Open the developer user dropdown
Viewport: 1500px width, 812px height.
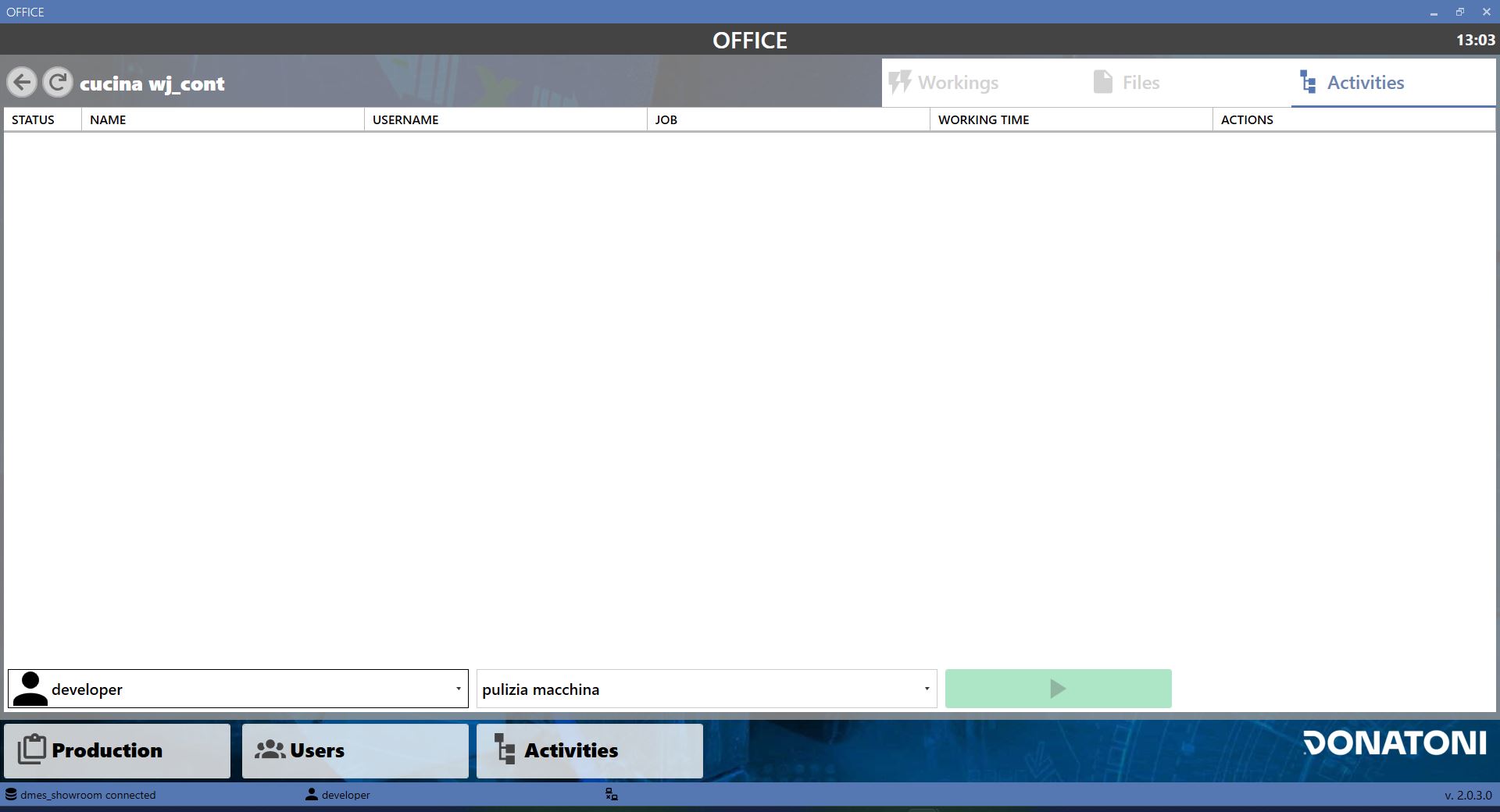(x=238, y=689)
